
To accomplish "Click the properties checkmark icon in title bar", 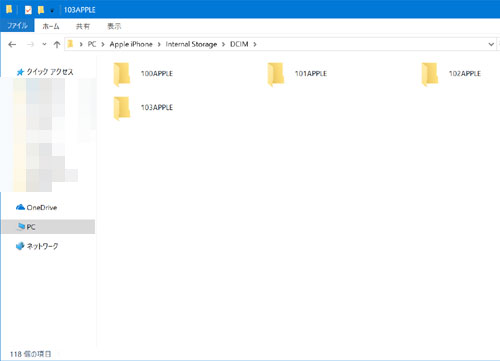I will pos(28,10).
